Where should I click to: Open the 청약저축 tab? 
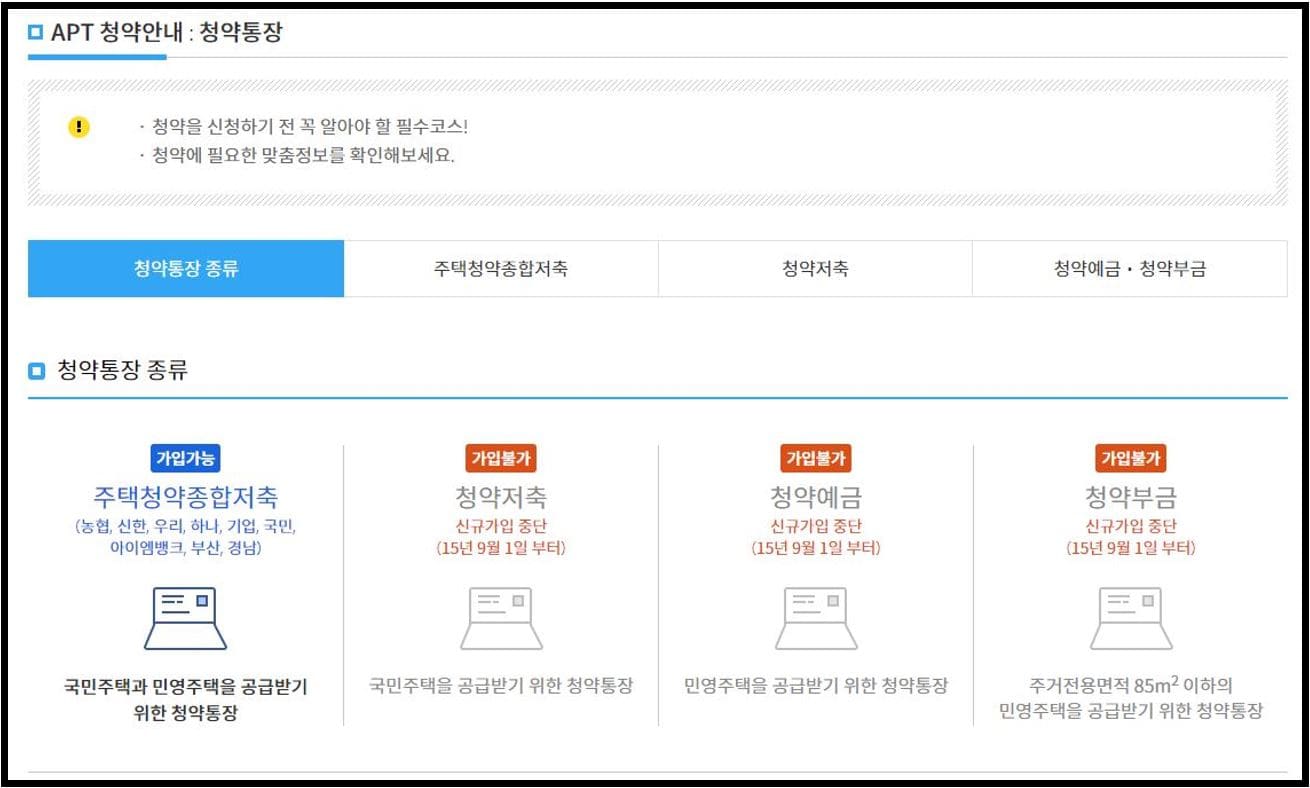[x=815, y=269]
